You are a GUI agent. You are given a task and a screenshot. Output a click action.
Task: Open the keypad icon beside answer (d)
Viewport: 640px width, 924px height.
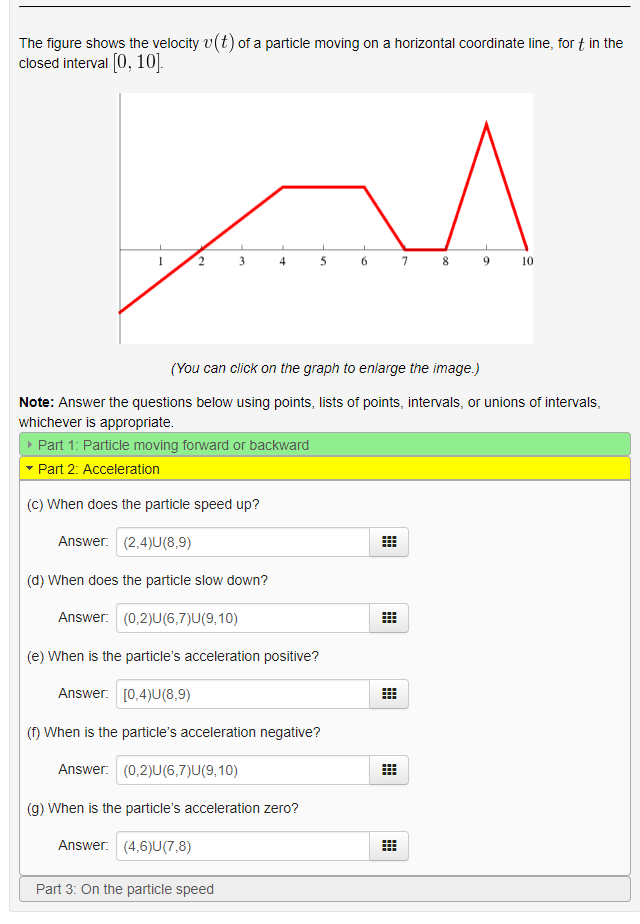click(x=389, y=617)
